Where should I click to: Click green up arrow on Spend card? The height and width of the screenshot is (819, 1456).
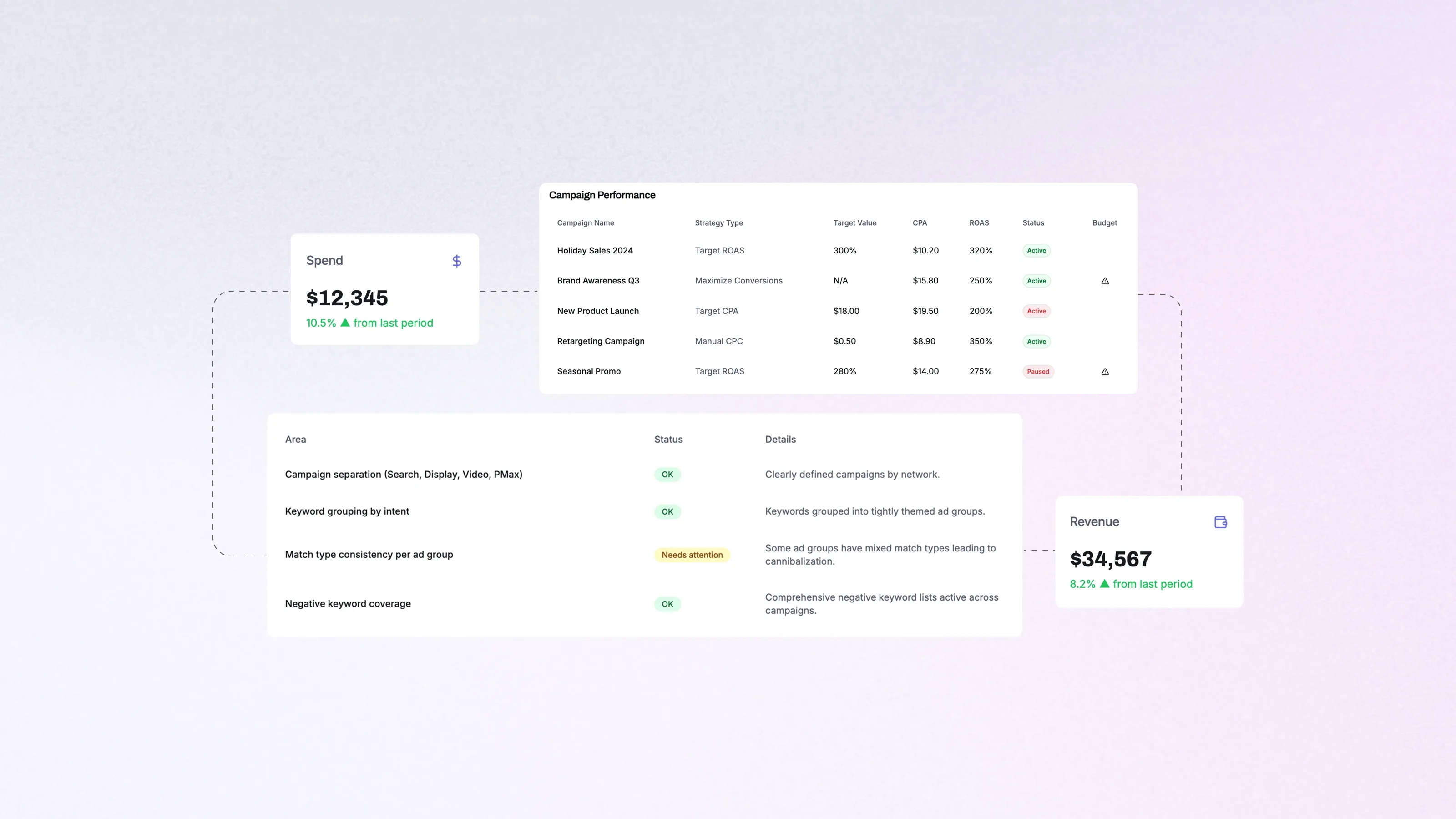coord(345,322)
